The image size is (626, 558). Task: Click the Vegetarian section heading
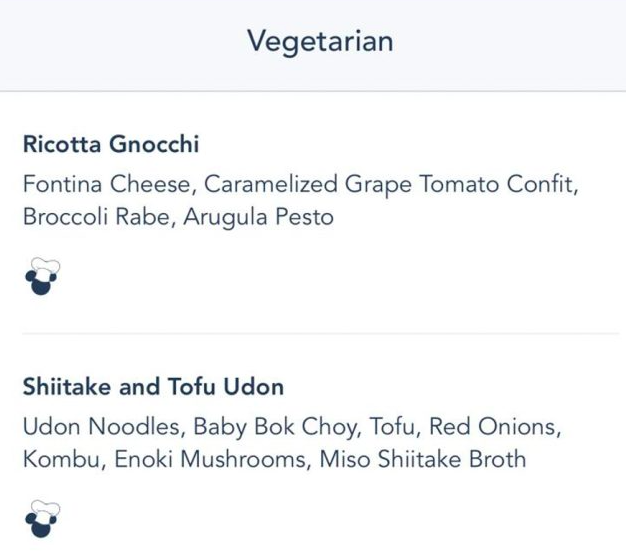[320, 42]
